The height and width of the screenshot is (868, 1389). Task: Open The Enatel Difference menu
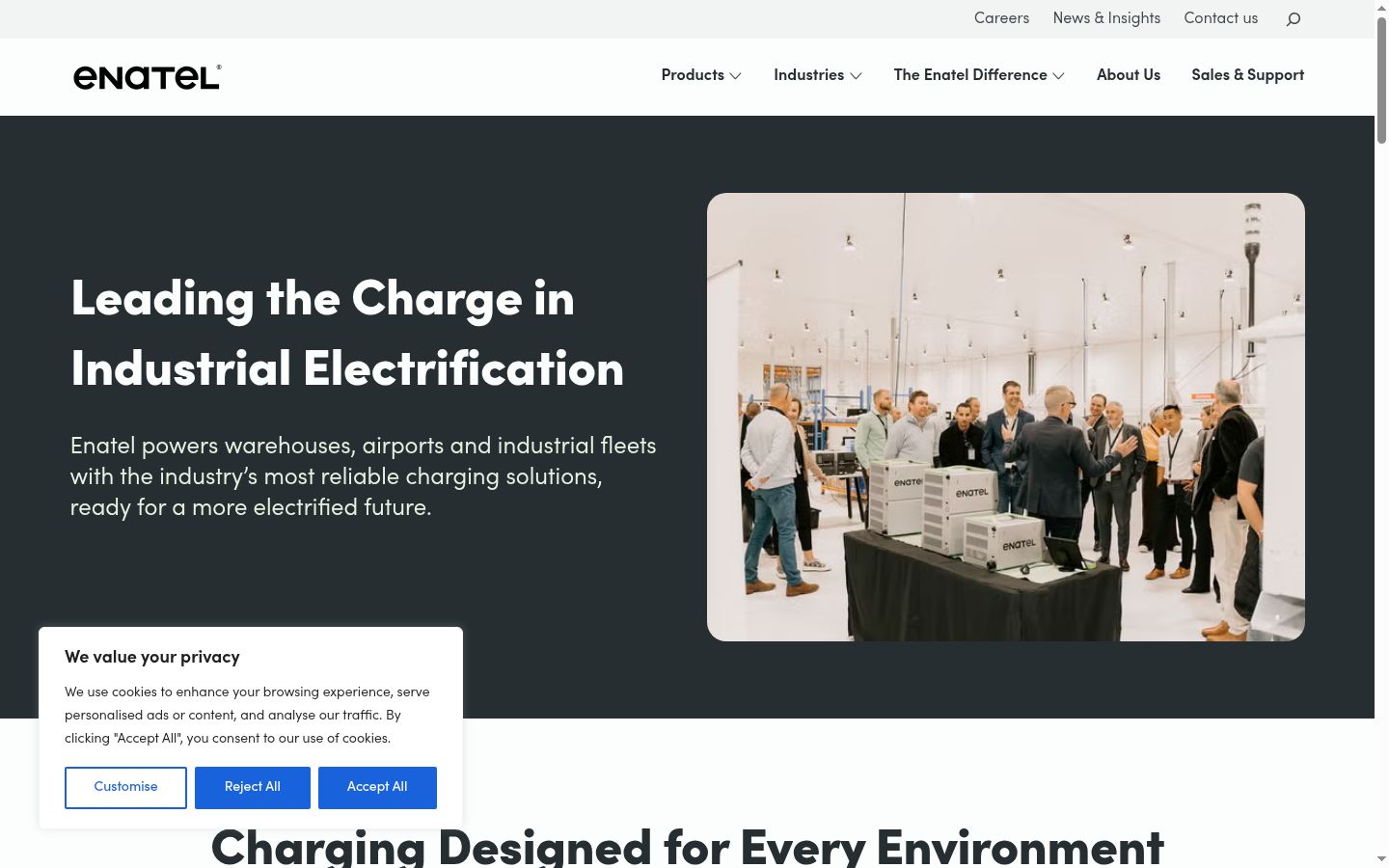tap(970, 75)
